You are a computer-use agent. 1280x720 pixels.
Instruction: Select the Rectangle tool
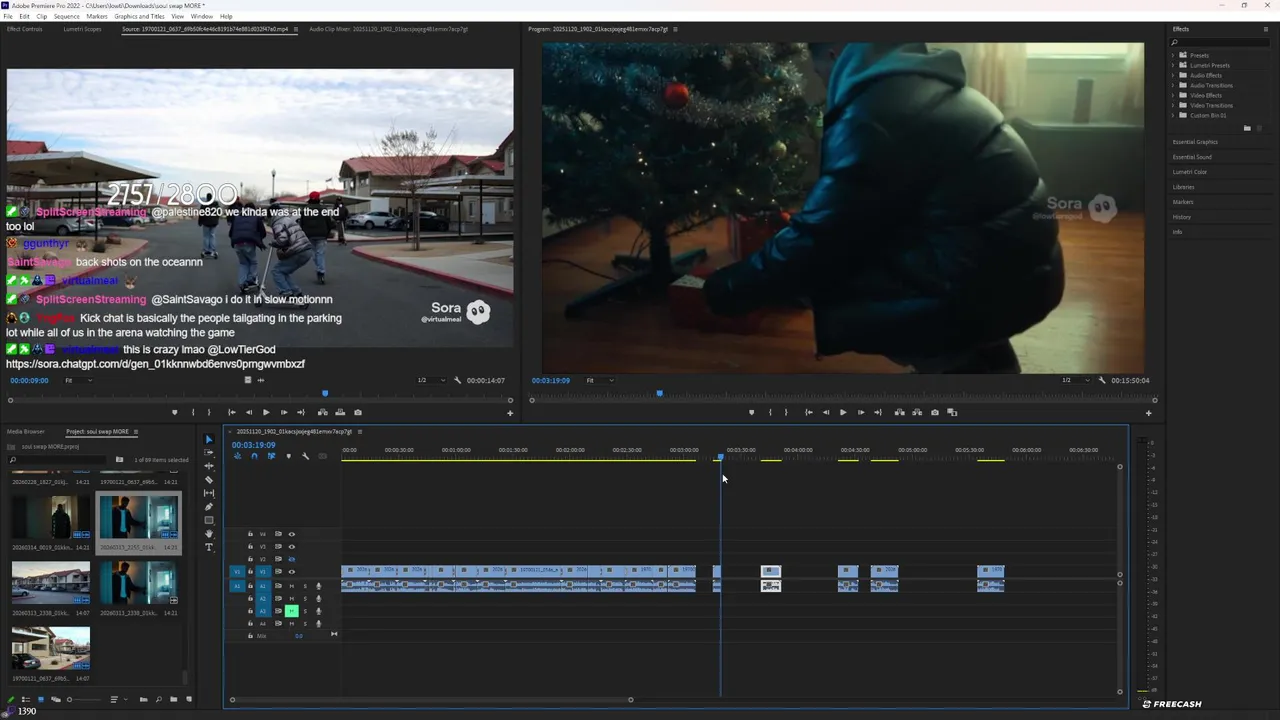[209, 520]
